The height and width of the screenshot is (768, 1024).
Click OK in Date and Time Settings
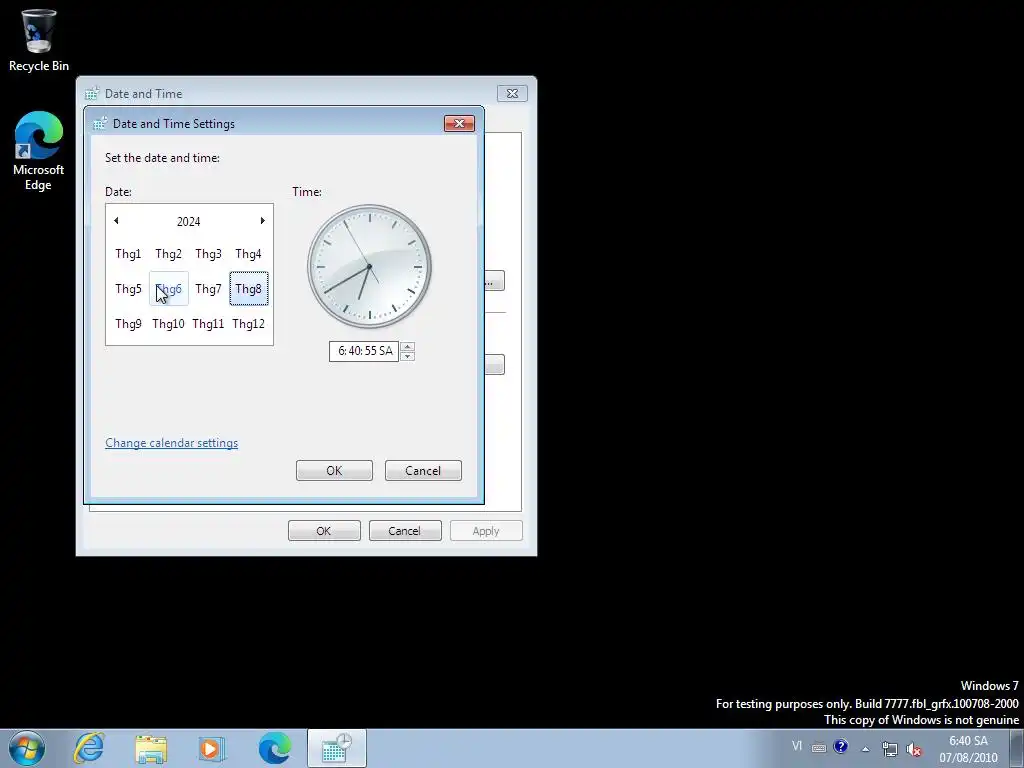tap(334, 471)
